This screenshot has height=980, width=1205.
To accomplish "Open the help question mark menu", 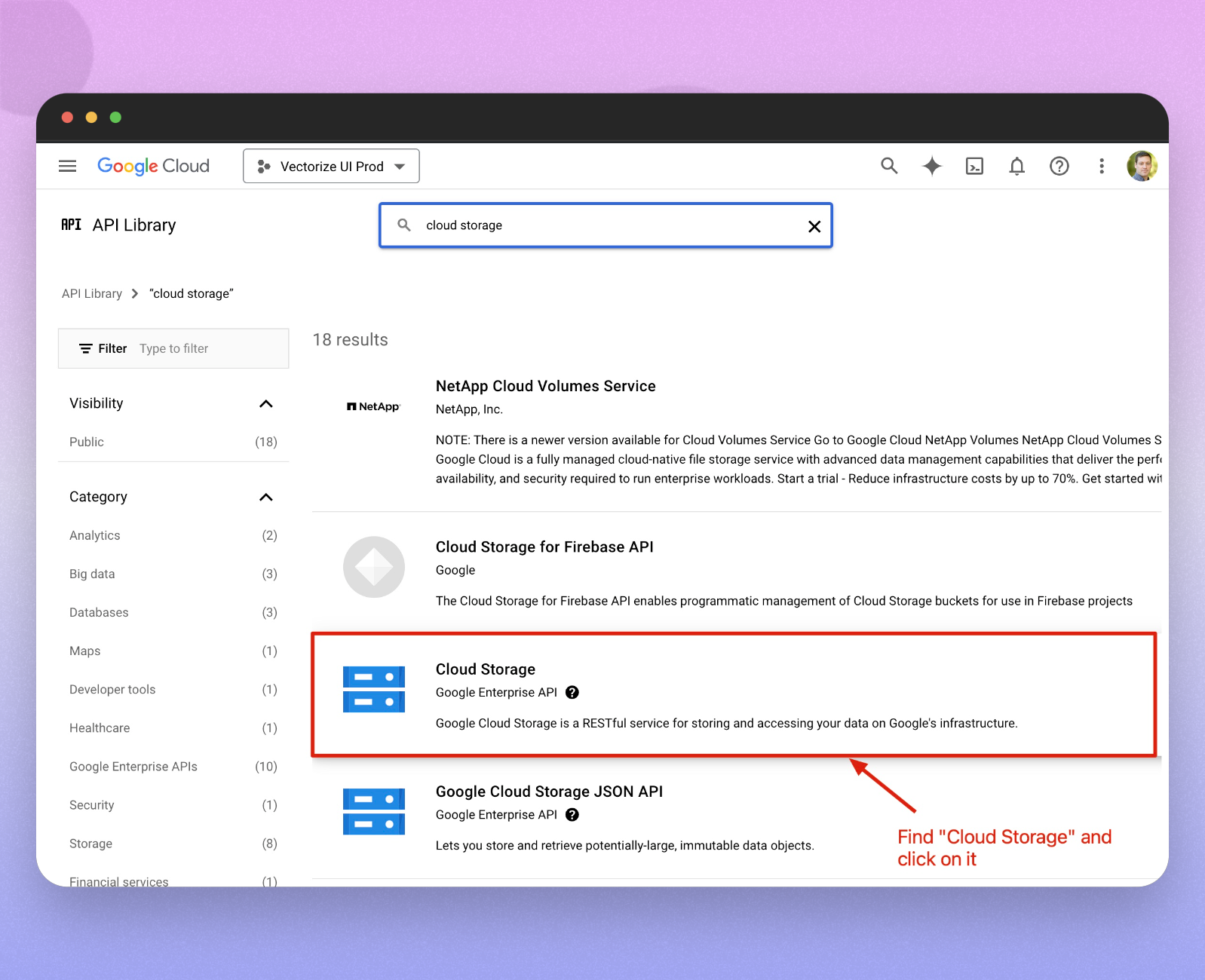I will [1059, 166].
